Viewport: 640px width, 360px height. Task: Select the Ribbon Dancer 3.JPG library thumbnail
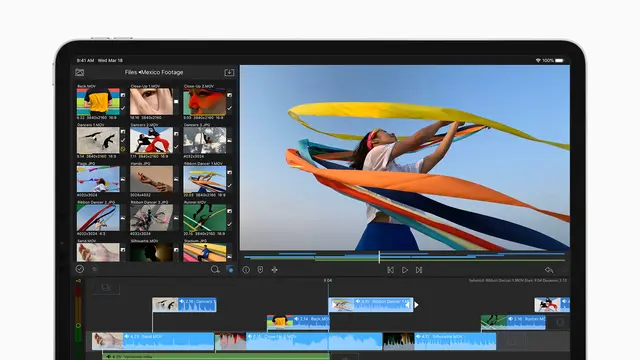coord(151,218)
